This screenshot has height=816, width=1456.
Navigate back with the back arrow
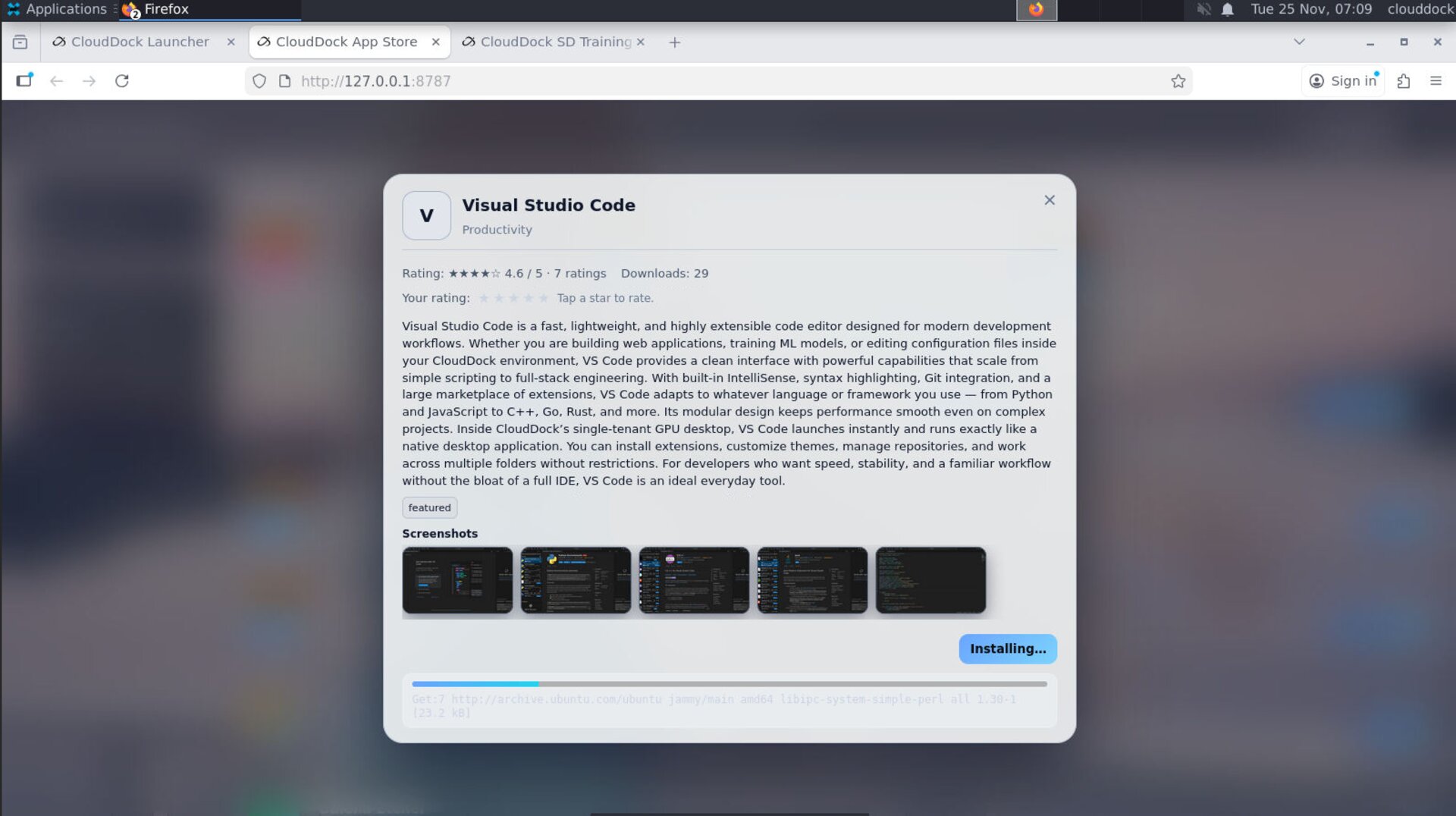coord(57,81)
